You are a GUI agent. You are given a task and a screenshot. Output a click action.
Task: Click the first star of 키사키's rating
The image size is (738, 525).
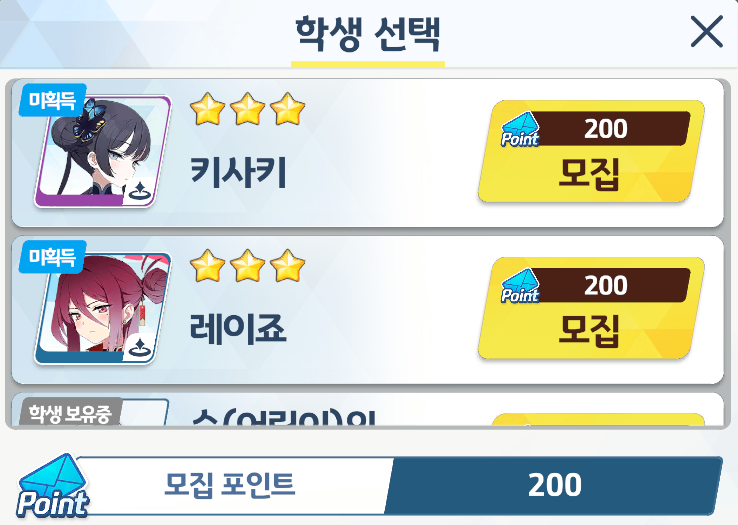click(207, 109)
